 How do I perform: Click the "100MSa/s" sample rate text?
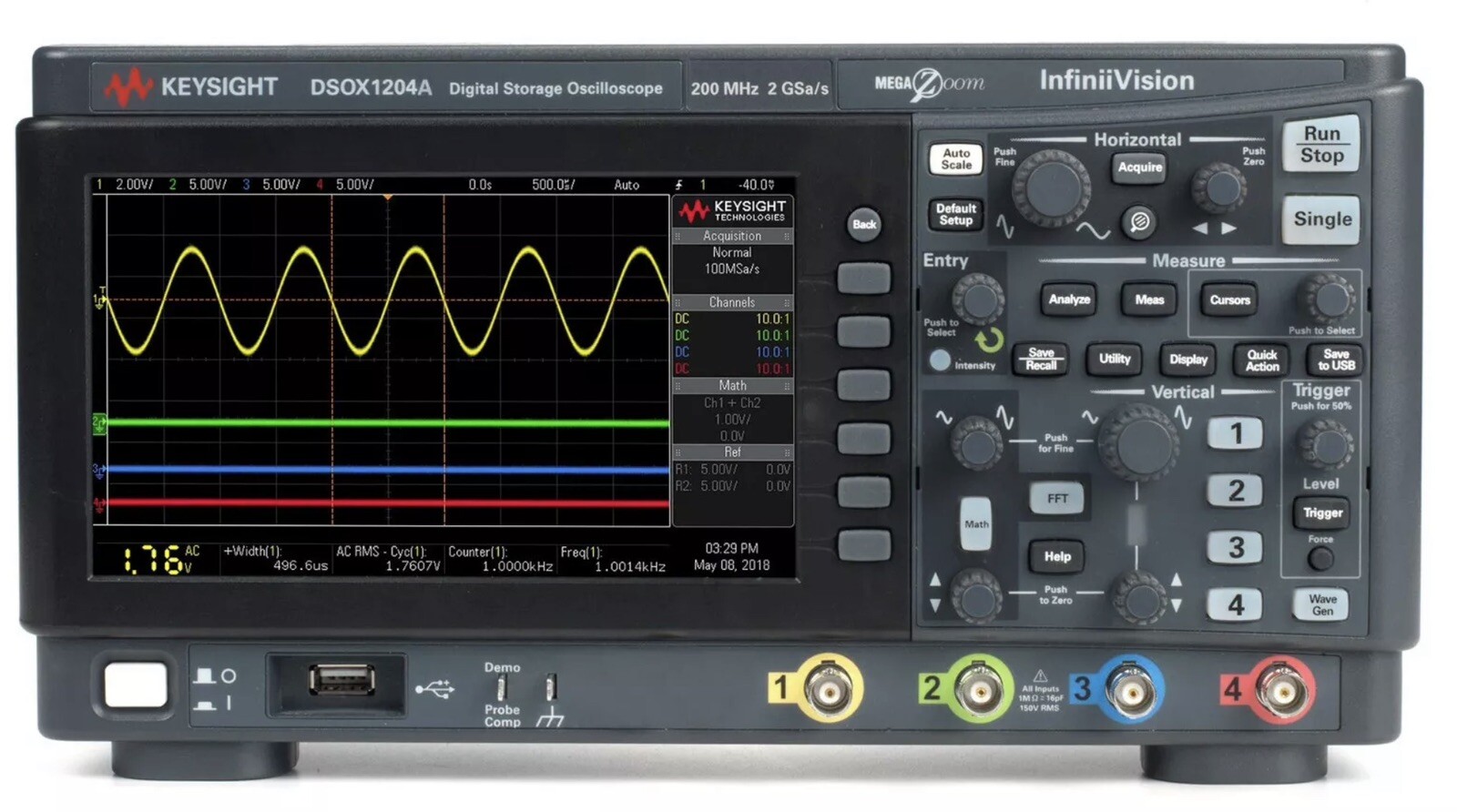coord(731,269)
